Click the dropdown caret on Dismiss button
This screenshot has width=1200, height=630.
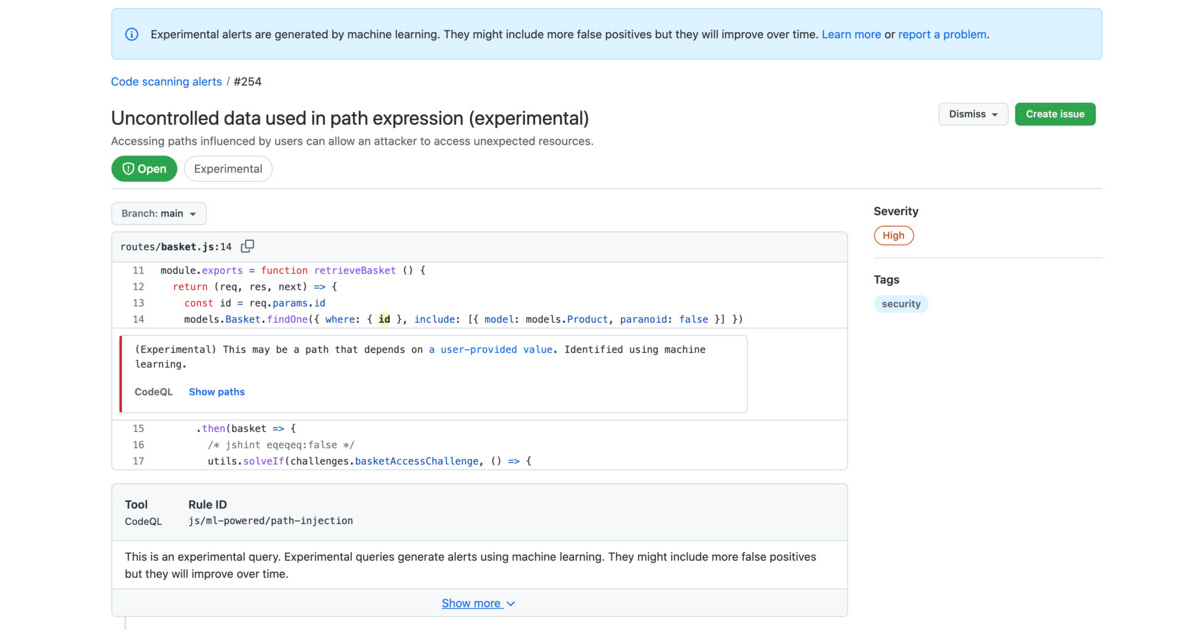click(993, 114)
